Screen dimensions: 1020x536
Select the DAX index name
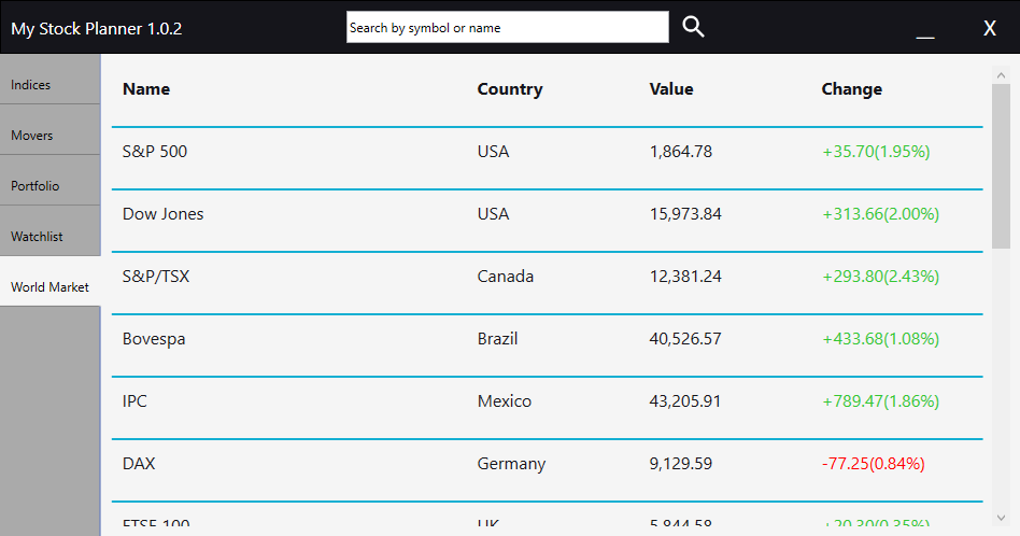click(x=139, y=464)
